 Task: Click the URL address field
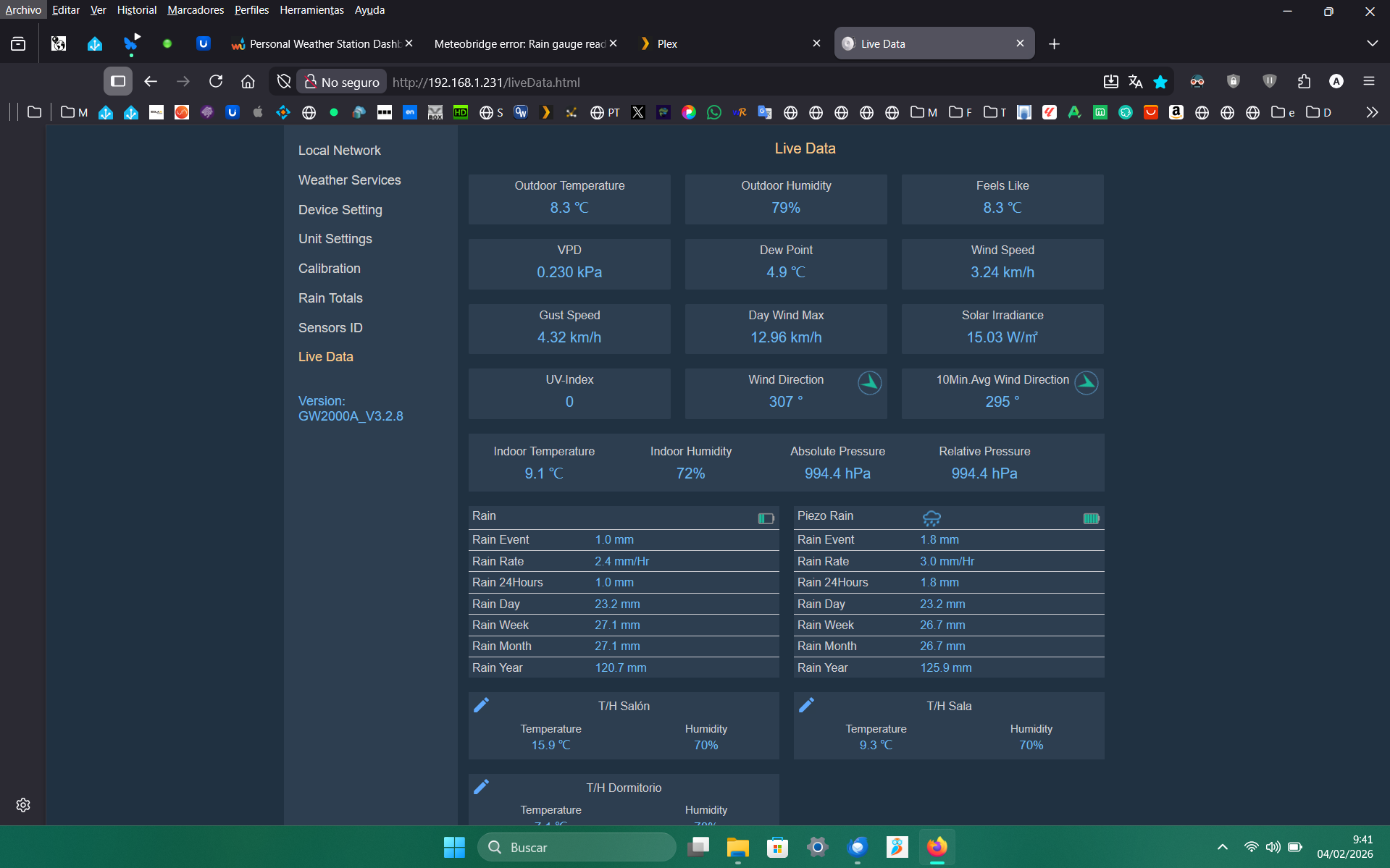652,83
